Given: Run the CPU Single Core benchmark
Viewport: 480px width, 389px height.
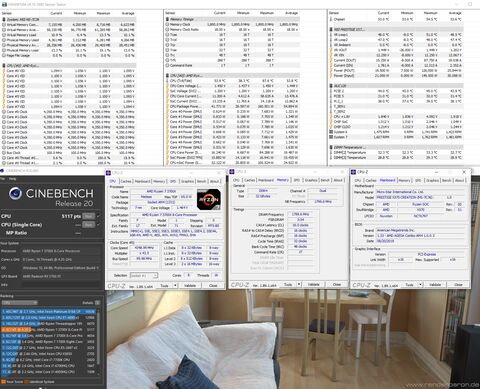Looking at the screenshot, I should pyautogui.click(x=88, y=225).
